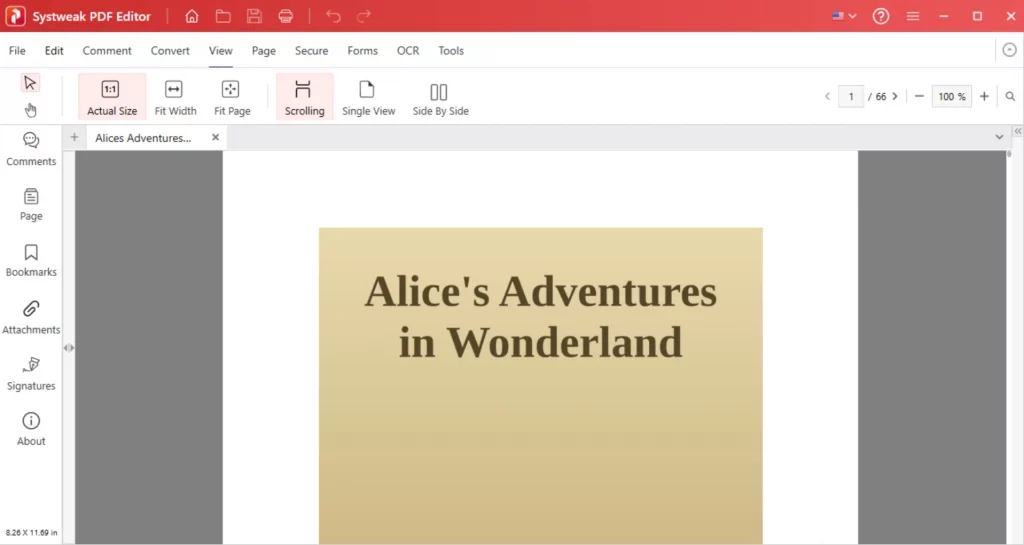Print the document via printer icon
This screenshot has width=1024, height=545.
[x=285, y=16]
